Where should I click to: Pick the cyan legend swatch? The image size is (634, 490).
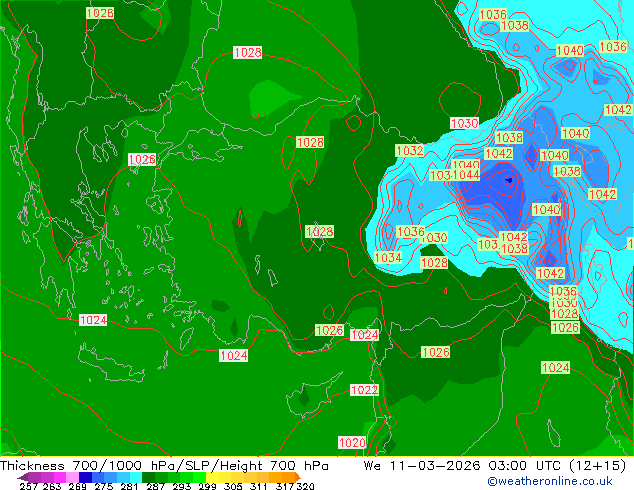[x=136, y=477]
